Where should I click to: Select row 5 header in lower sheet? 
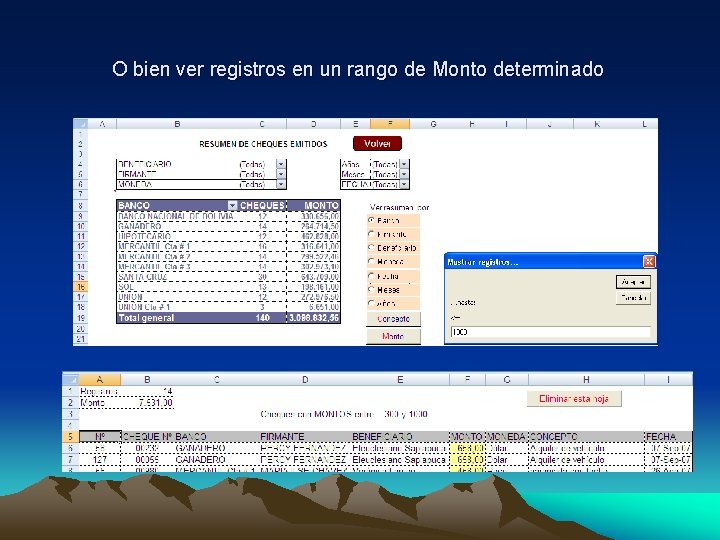tap(70, 436)
